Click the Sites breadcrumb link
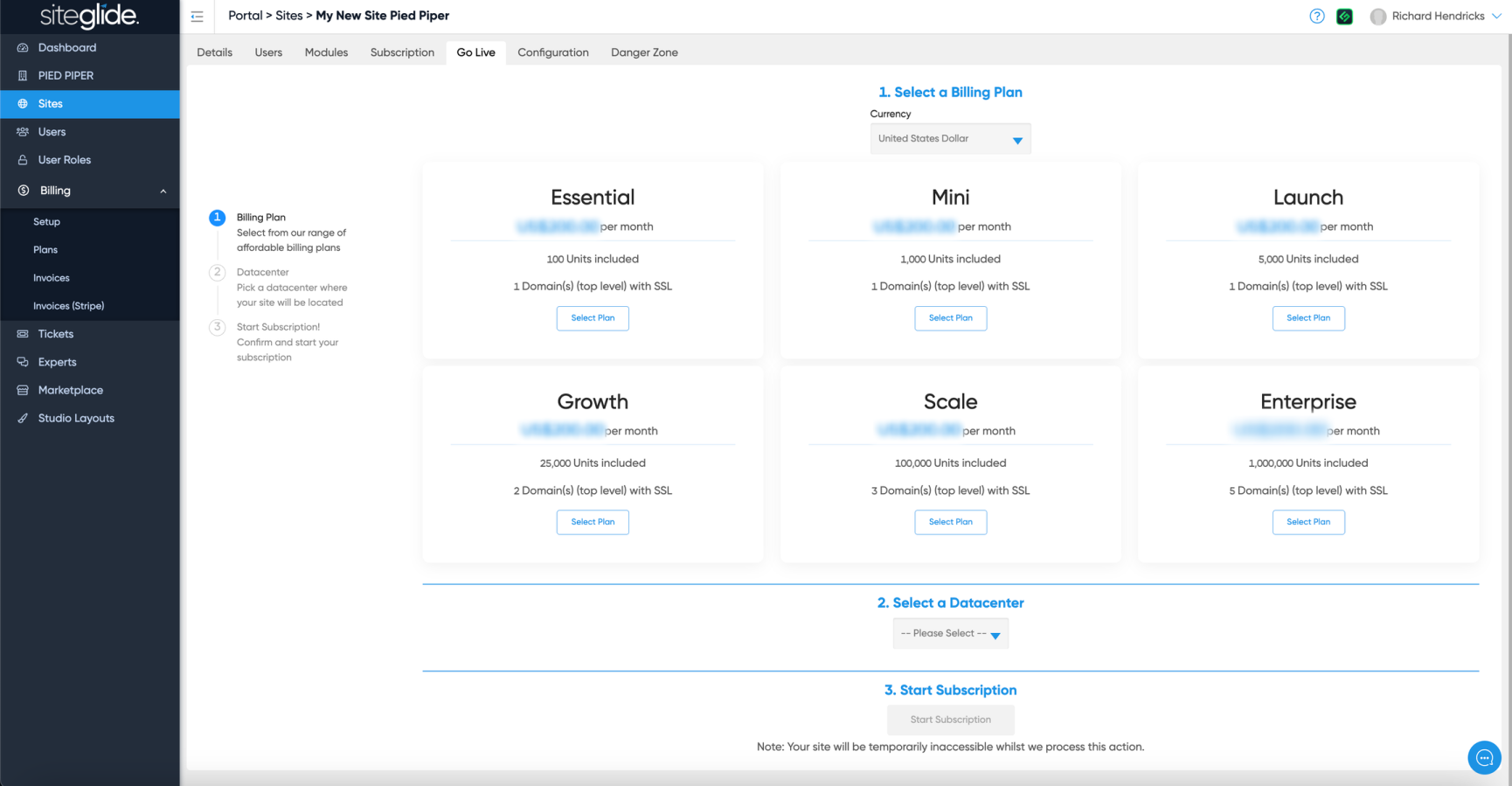The image size is (1512, 786). coord(288,16)
